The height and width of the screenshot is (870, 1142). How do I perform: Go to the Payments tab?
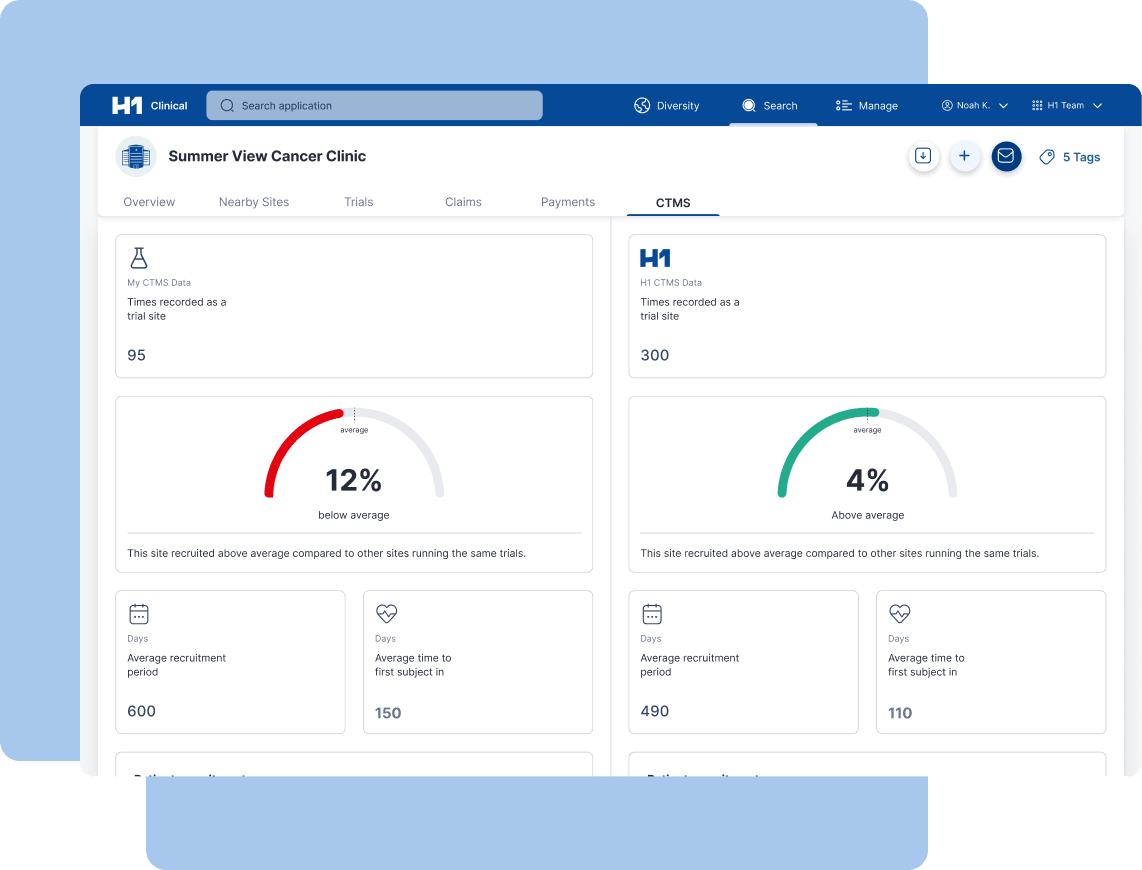(567, 202)
